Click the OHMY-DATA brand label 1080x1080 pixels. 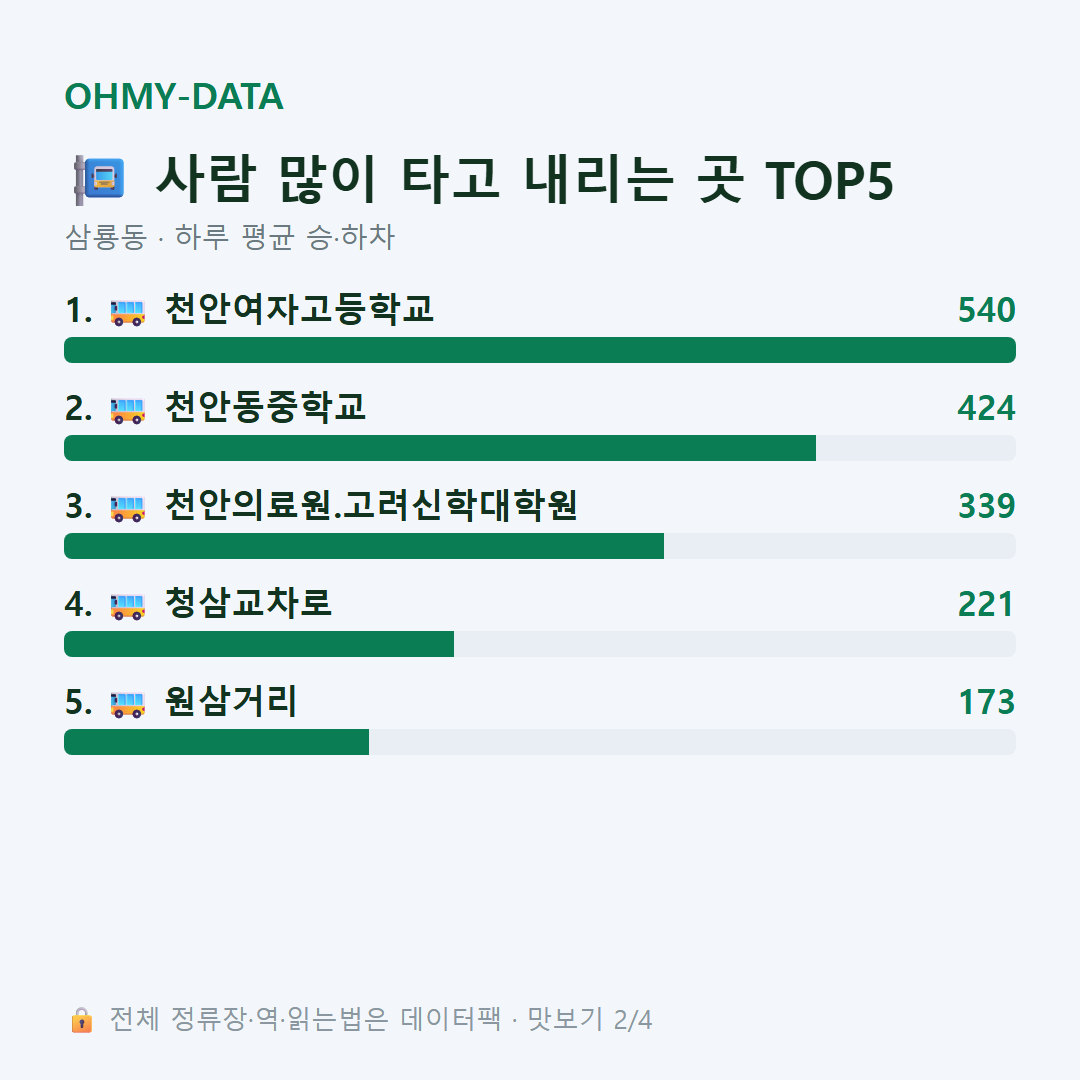point(174,96)
